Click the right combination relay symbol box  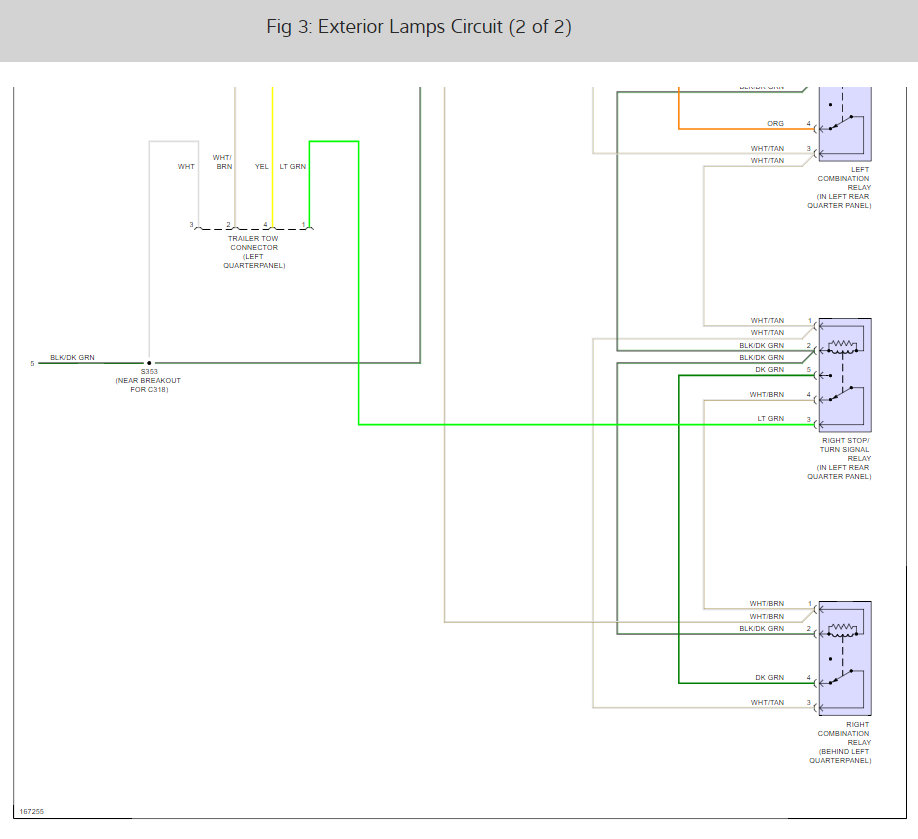845,659
